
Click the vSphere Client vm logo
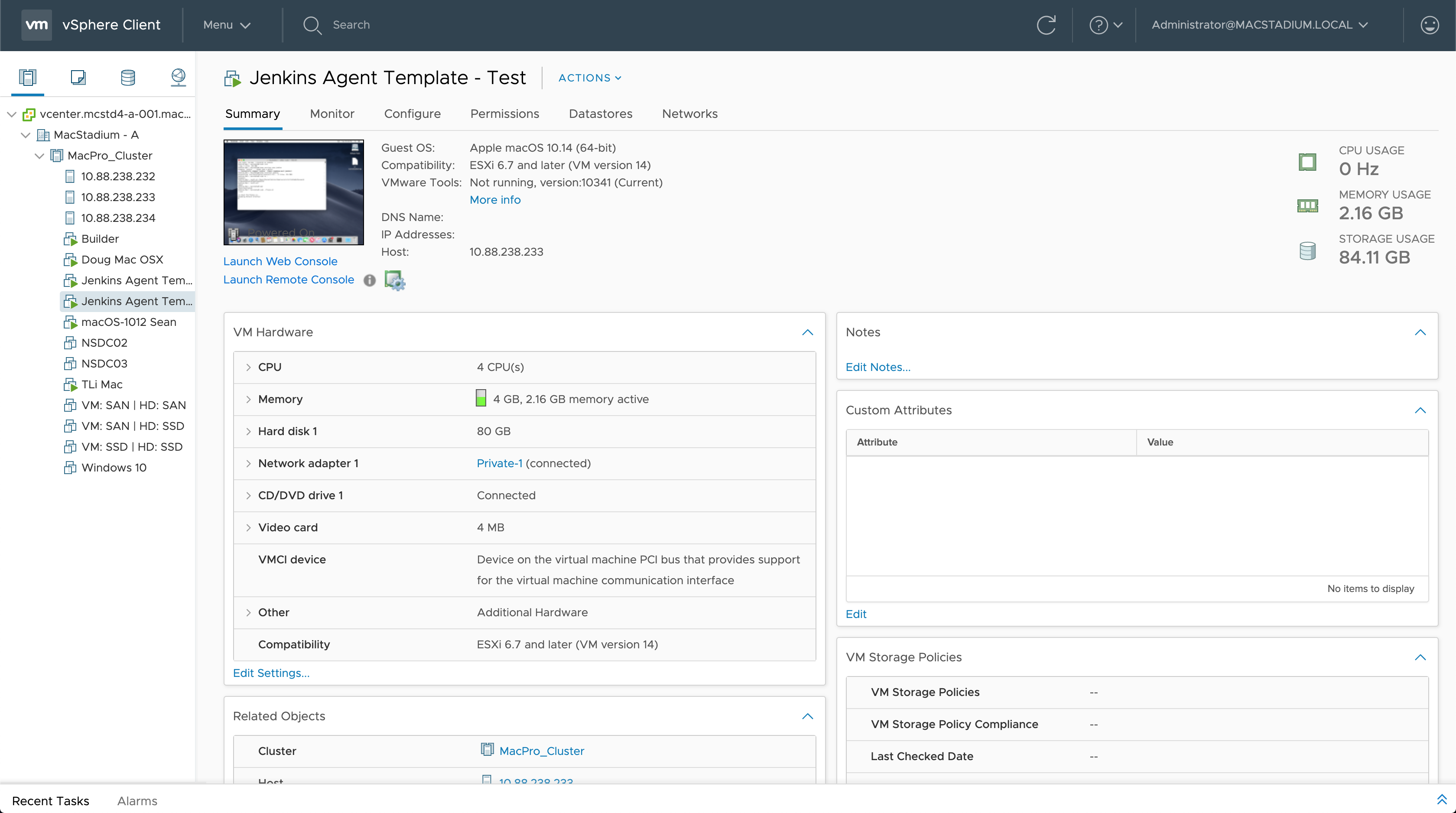[x=37, y=25]
